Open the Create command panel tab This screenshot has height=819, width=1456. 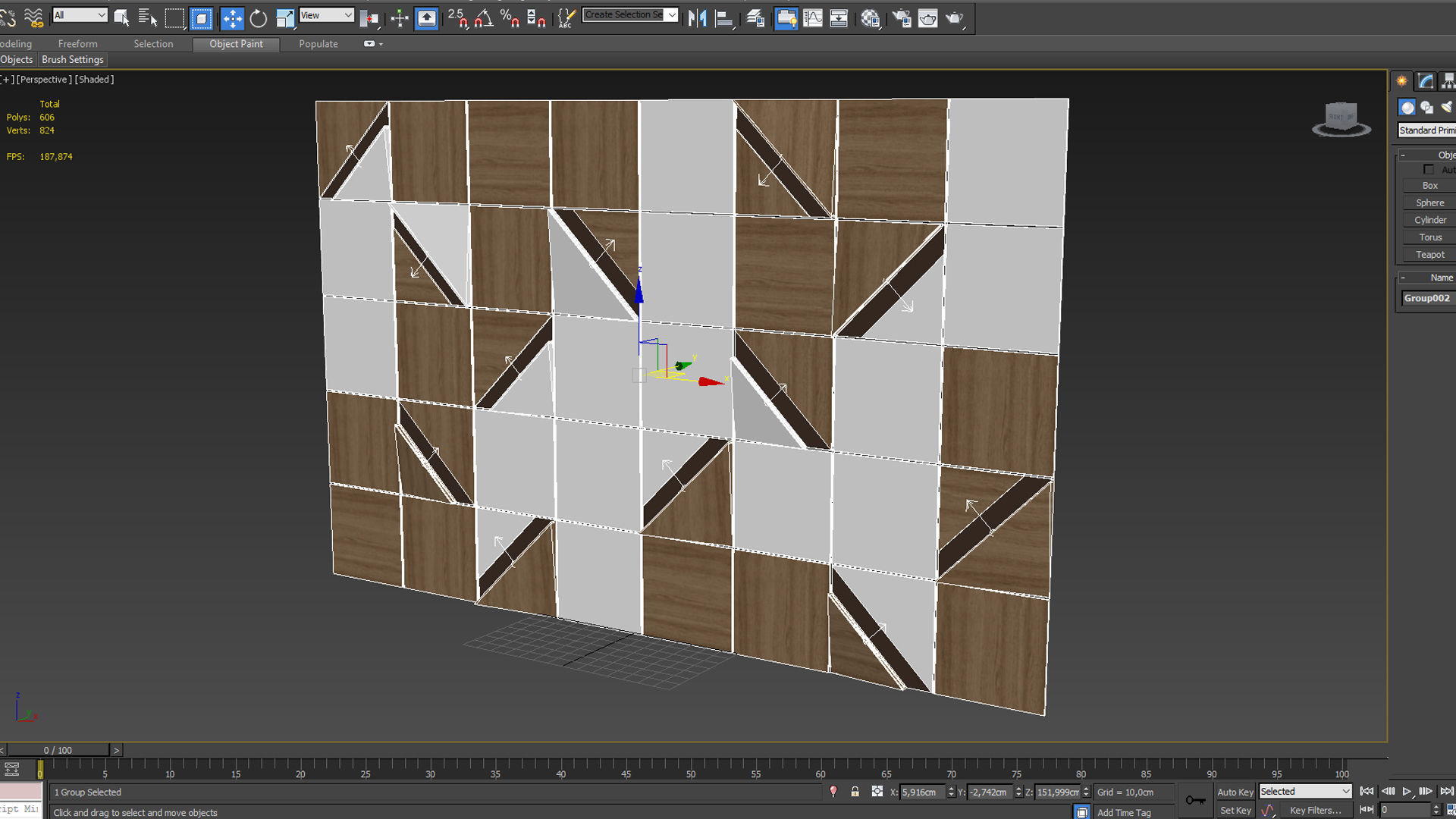tap(1401, 81)
